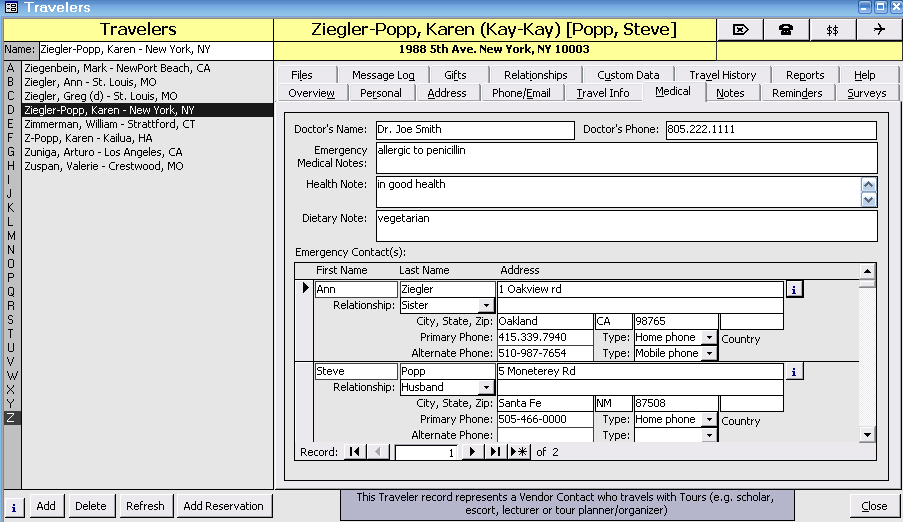Click info icon beside Steve Popp's address
903x522 pixels.
coord(794,372)
